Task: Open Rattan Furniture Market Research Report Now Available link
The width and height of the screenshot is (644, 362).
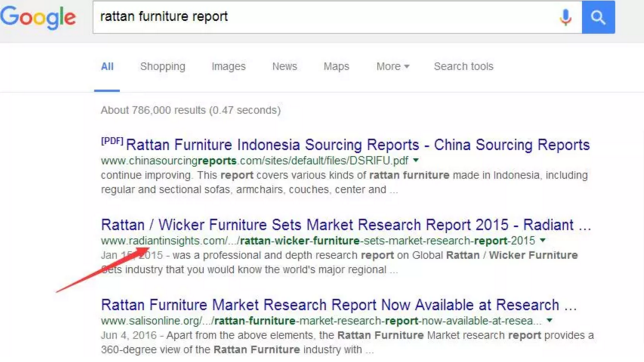Action: [339, 305]
